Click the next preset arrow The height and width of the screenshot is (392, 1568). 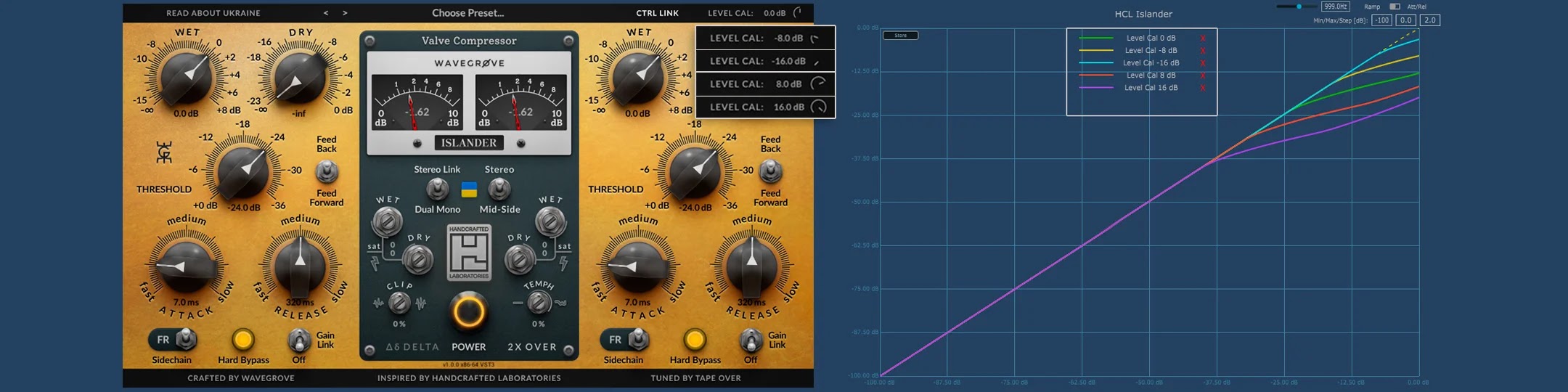pyautogui.click(x=345, y=13)
